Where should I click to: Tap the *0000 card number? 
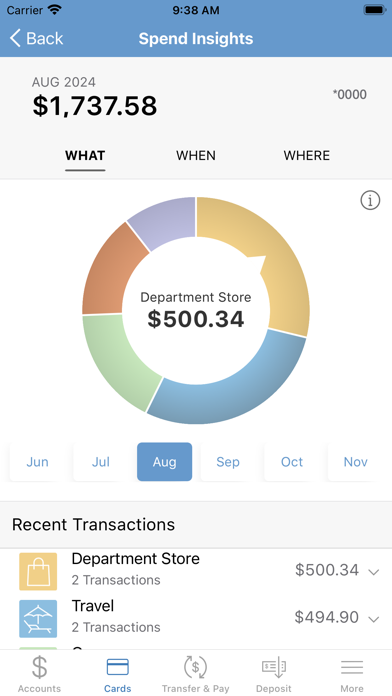click(350, 95)
